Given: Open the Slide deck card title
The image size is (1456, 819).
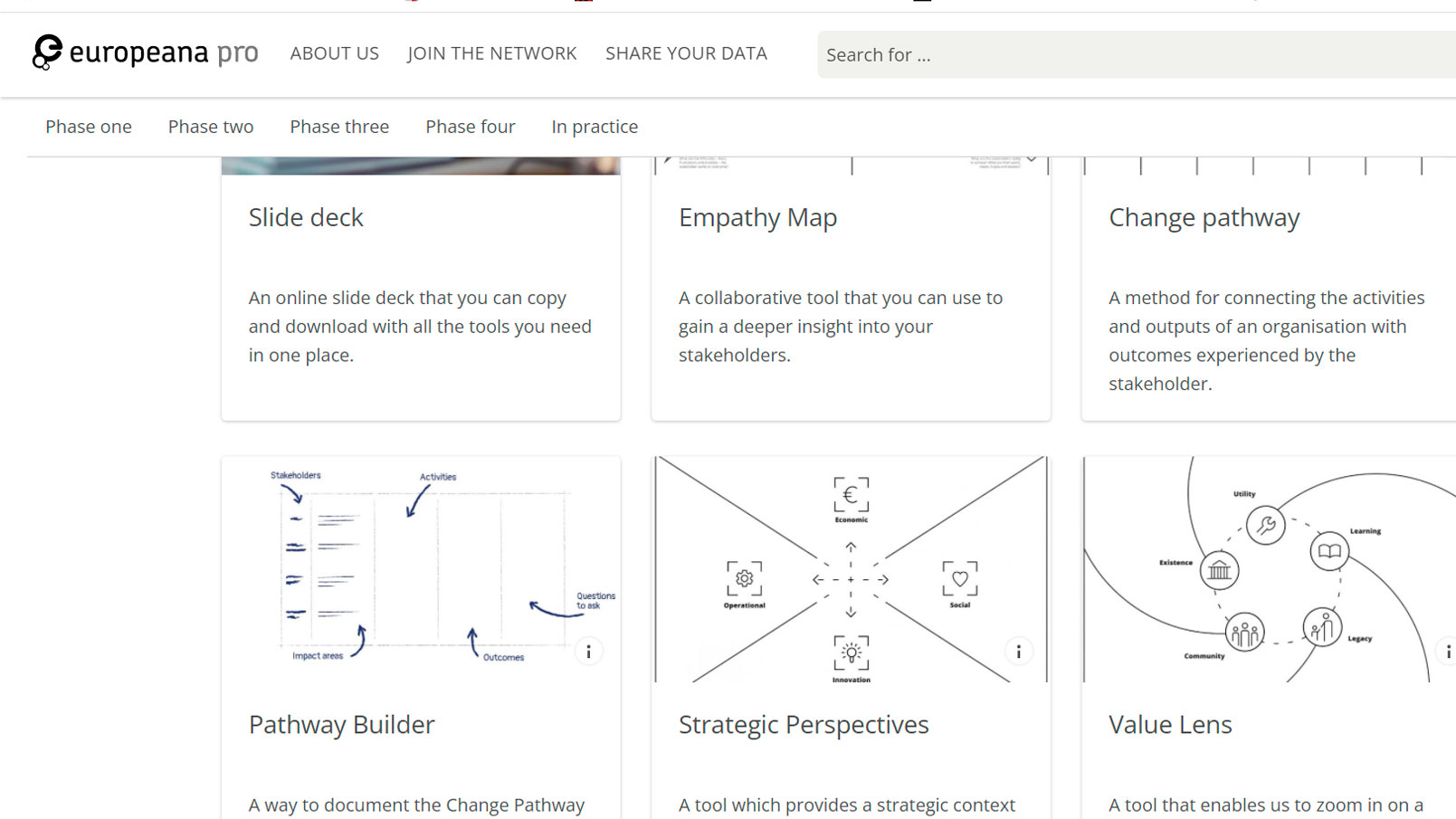Looking at the screenshot, I should pos(306,218).
